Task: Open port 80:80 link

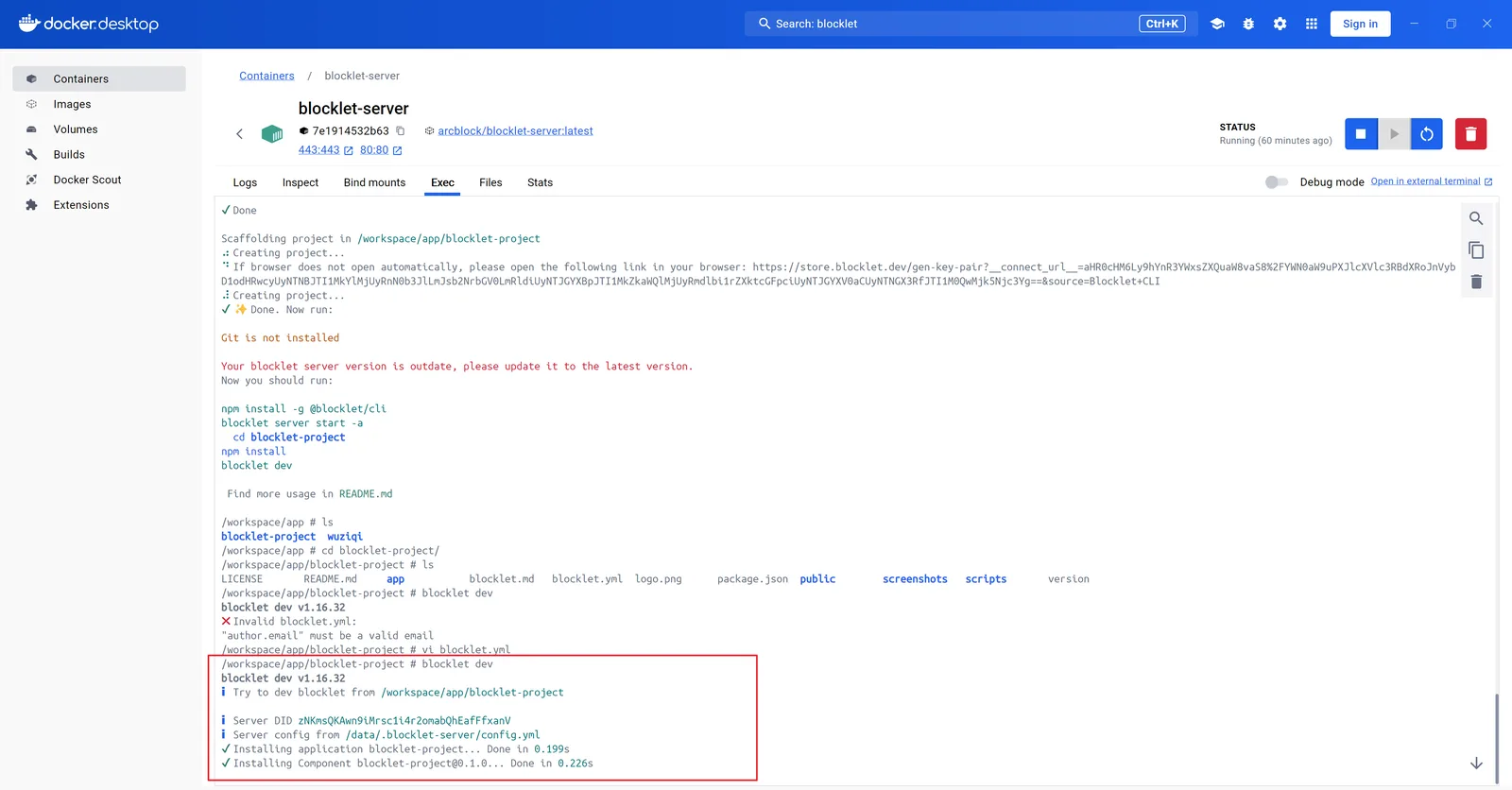Action: pos(381,150)
